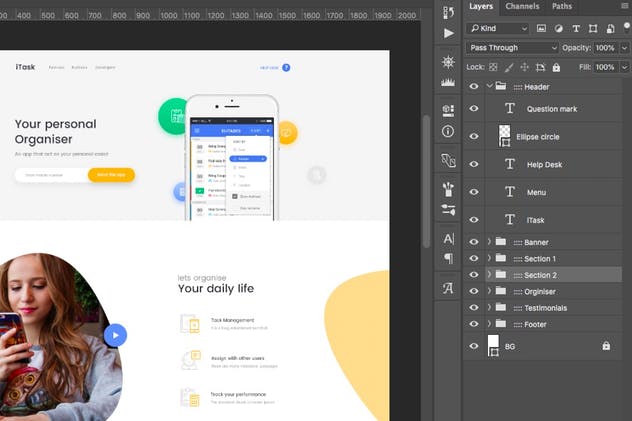
Task: Filter for pixel layers icon
Action: (541, 28)
